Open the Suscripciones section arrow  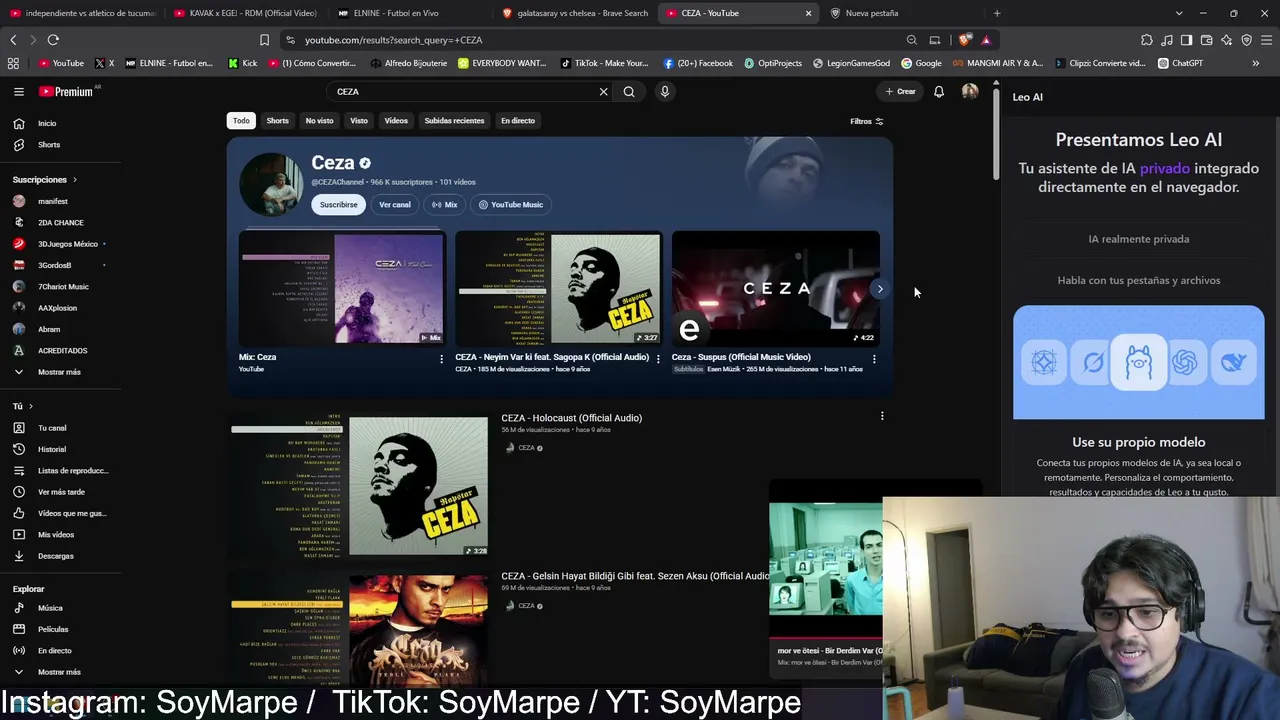[74, 180]
